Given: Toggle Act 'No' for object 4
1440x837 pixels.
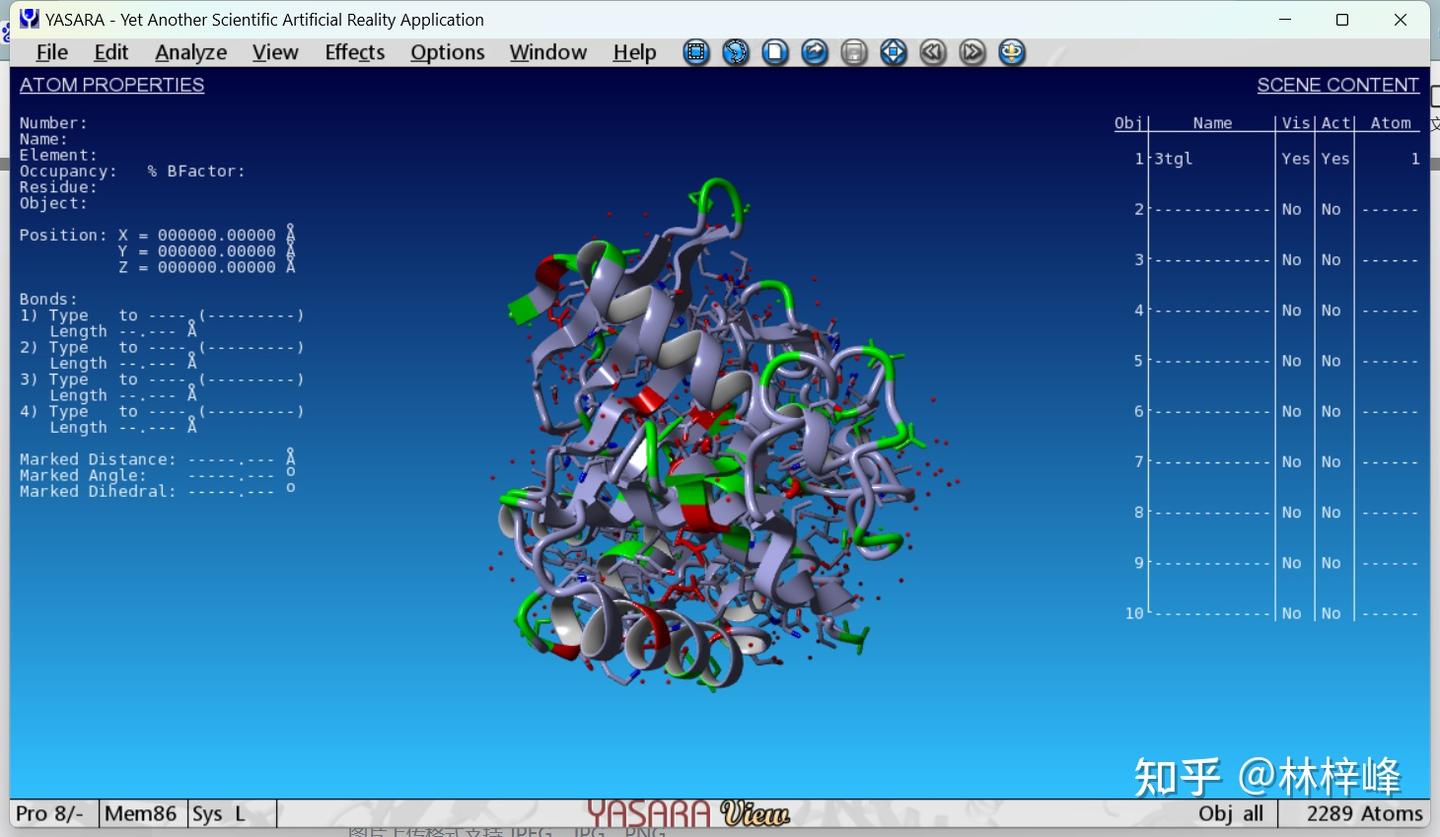Looking at the screenshot, I should click(x=1331, y=310).
